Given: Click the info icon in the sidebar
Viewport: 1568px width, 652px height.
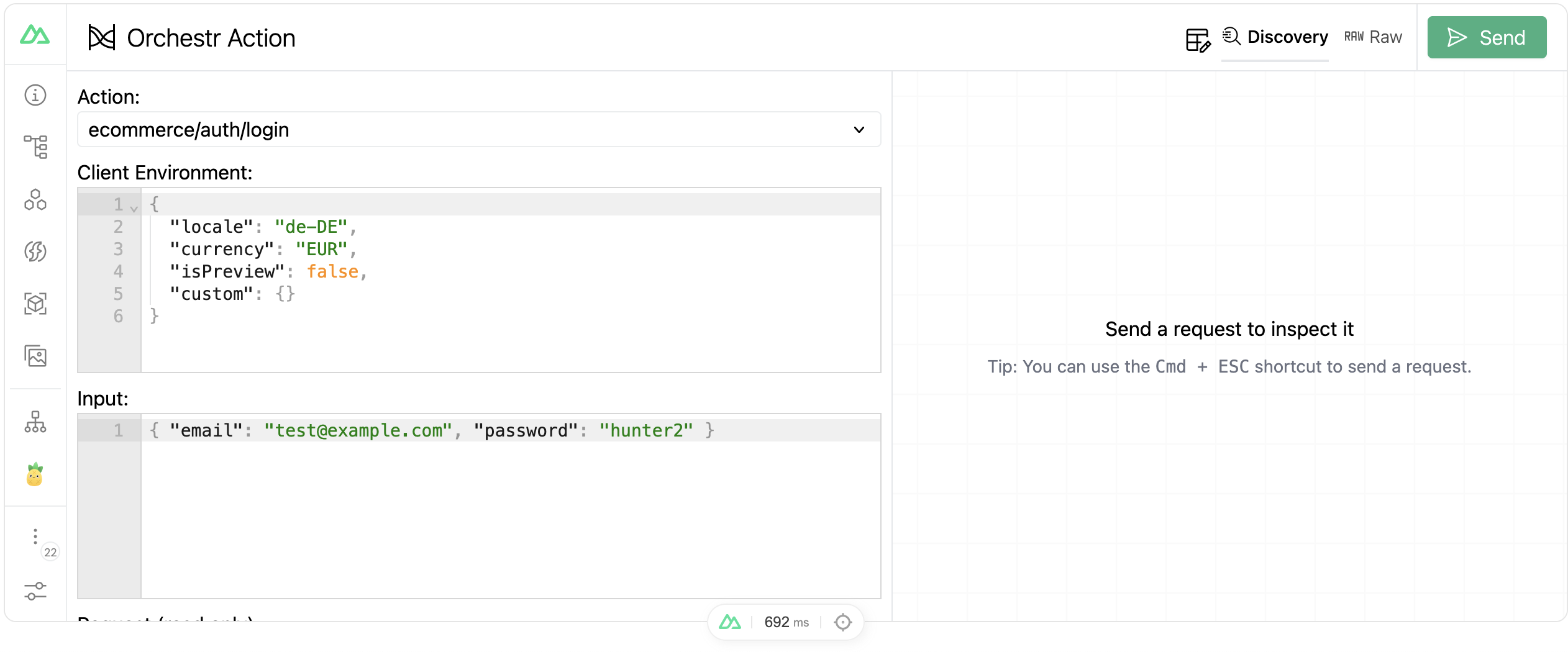Looking at the screenshot, I should point(35,95).
